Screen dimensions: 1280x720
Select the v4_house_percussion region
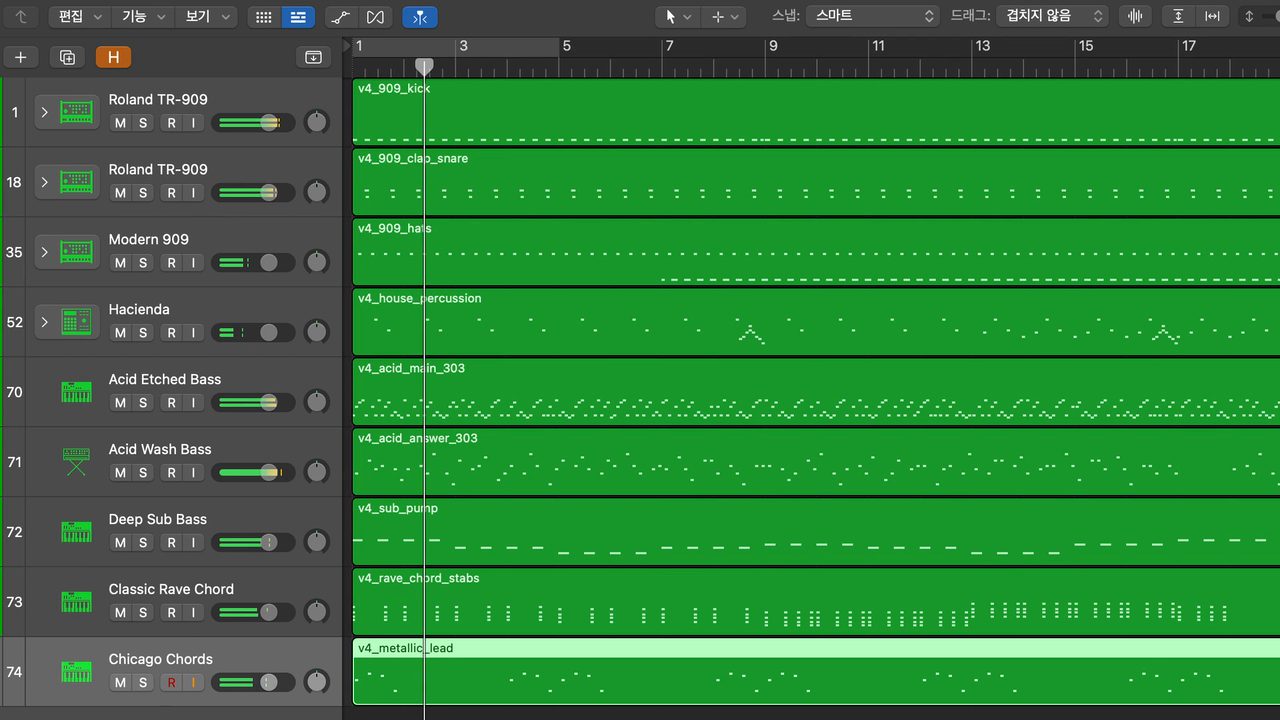pos(816,322)
